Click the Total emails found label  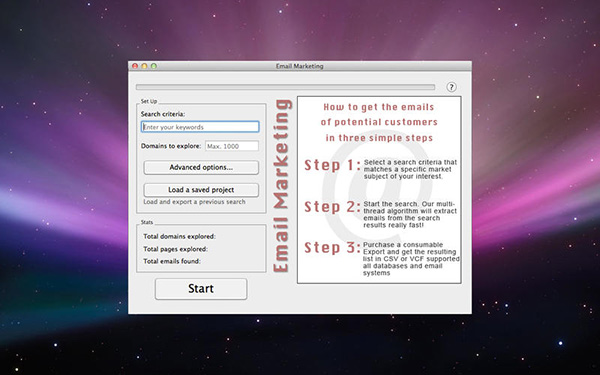point(172,261)
